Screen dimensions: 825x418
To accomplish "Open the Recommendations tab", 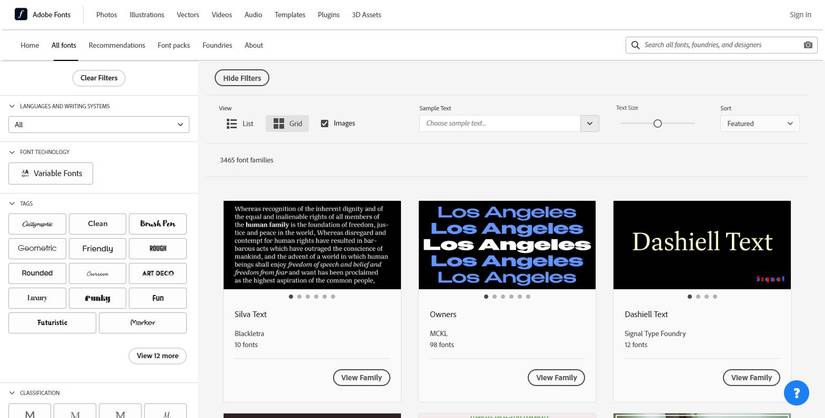I will click(117, 45).
